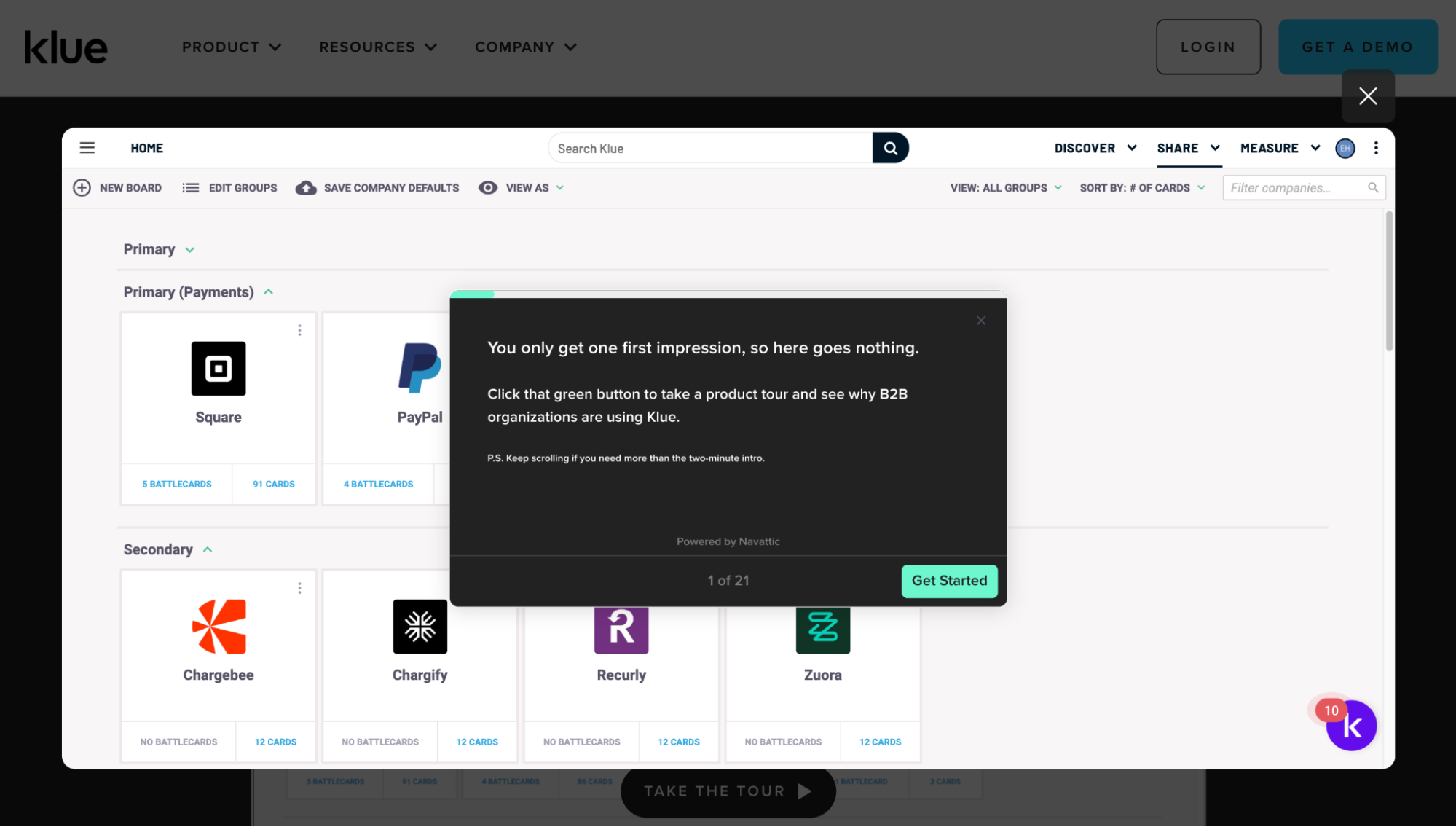Open the top bar three-dot menu
1456x827 pixels.
pos(1375,148)
